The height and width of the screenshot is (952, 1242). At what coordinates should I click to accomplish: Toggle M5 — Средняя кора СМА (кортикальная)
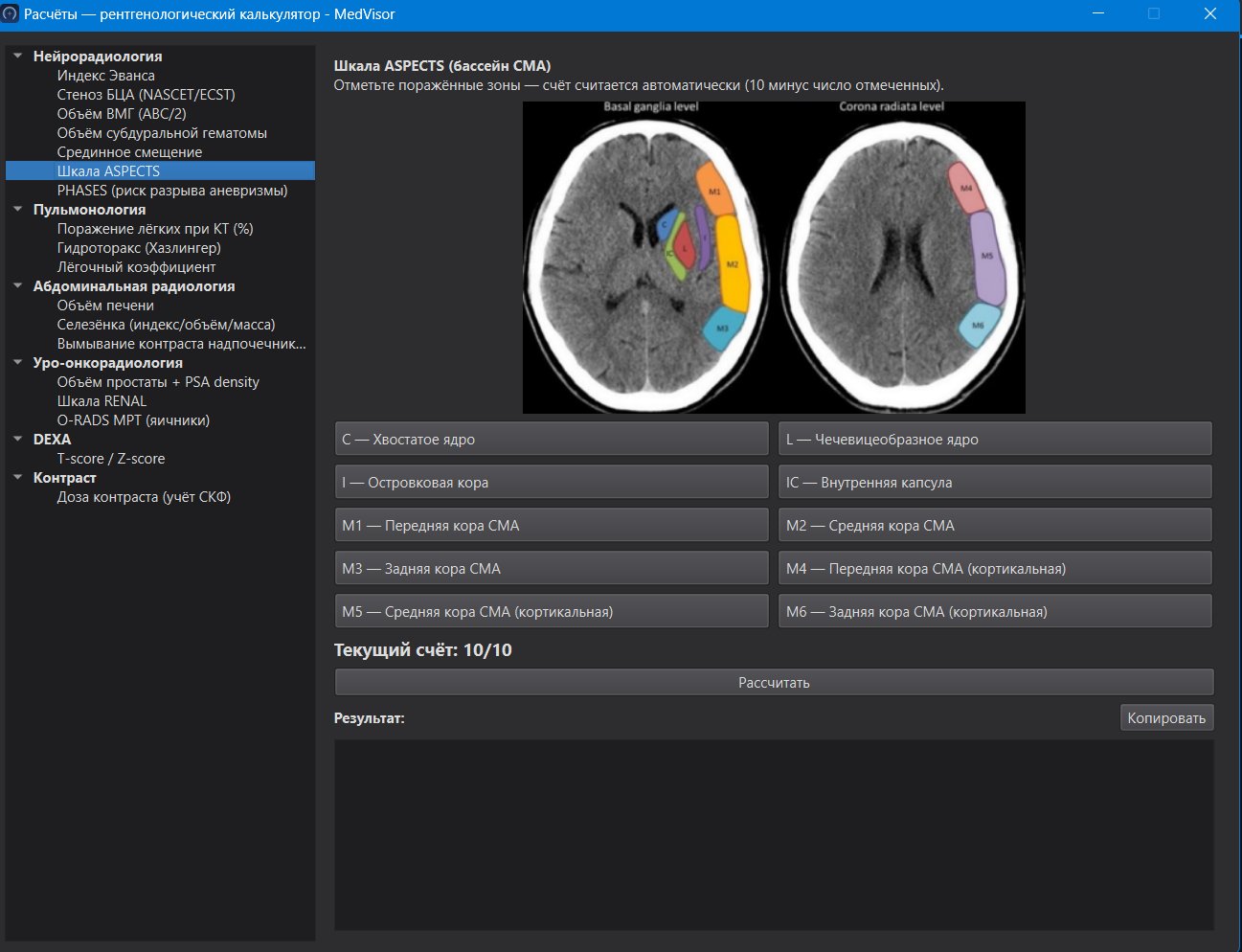click(x=552, y=611)
